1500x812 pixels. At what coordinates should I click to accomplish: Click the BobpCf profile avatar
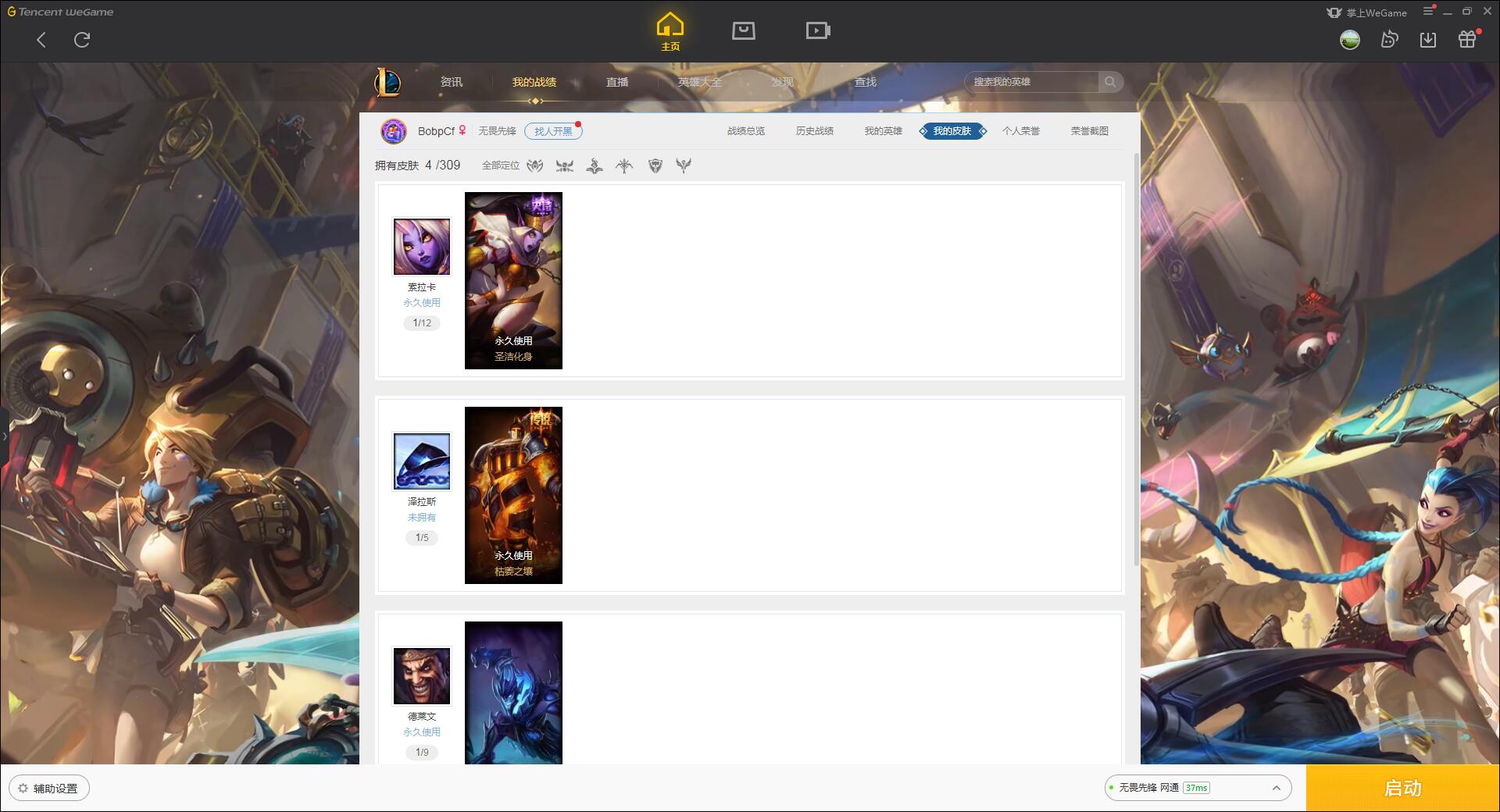pyautogui.click(x=394, y=131)
